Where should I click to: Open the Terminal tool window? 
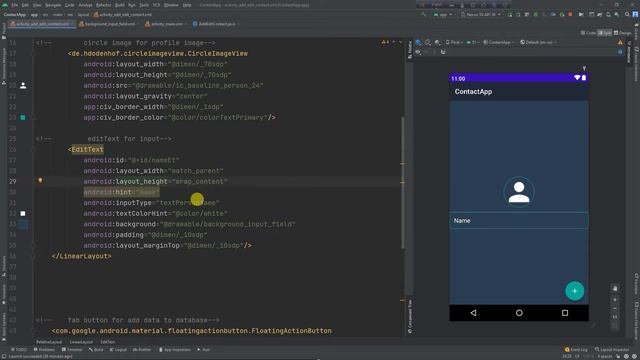(x=72, y=350)
